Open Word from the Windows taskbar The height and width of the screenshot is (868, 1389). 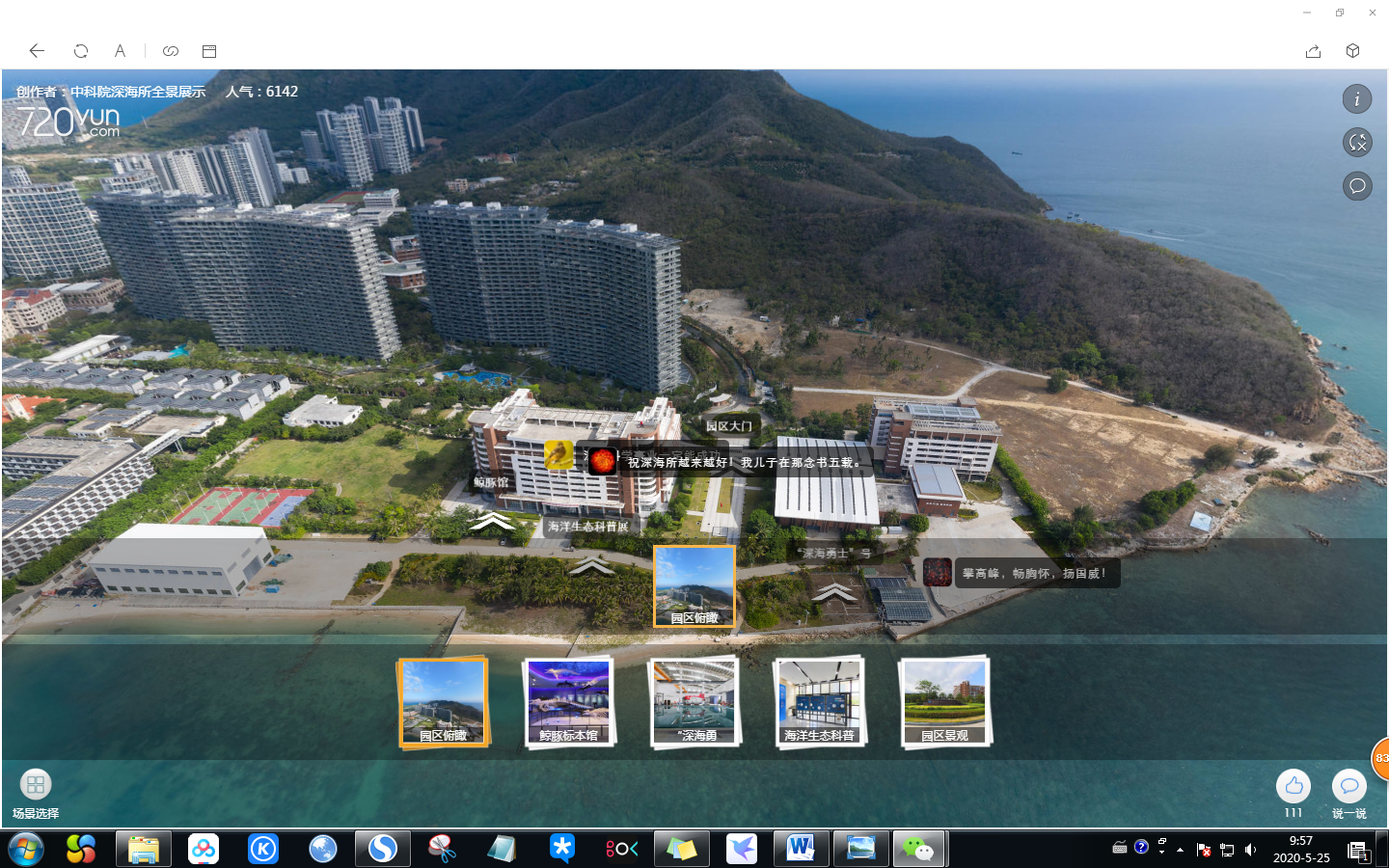coord(800,849)
